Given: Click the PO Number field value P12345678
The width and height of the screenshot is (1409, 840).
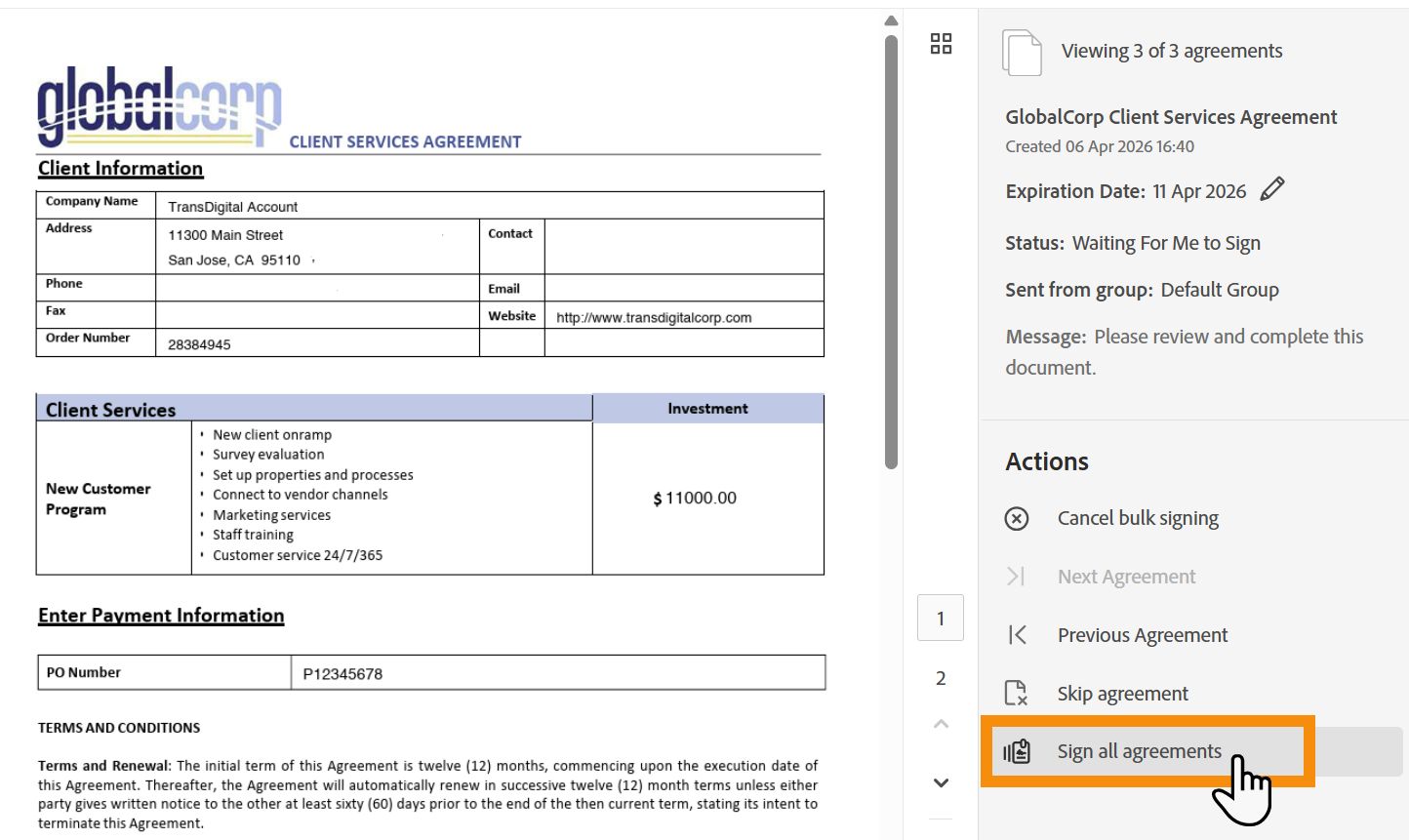Looking at the screenshot, I should [558, 673].
